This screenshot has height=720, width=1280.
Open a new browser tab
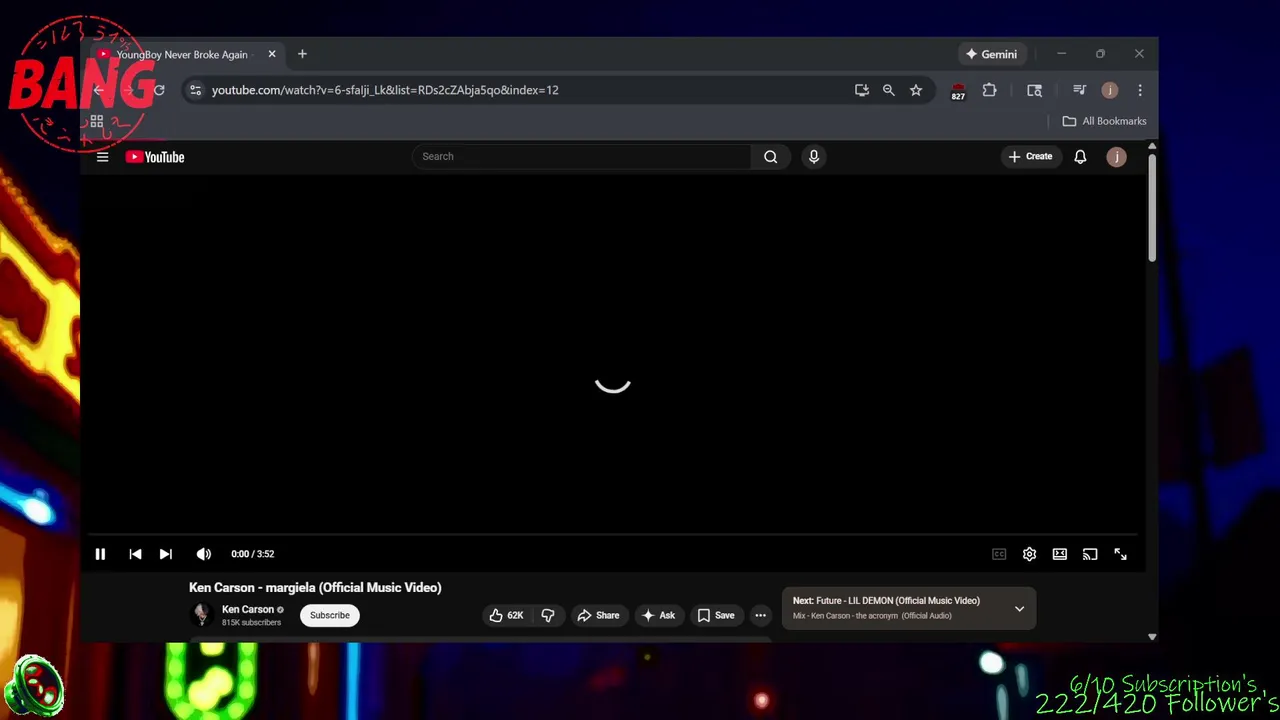coord(302,54)
